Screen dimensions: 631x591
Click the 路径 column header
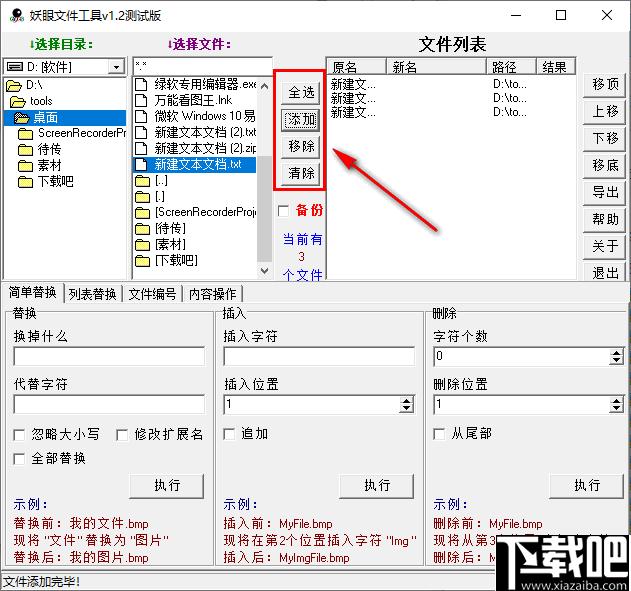pyautogui.click(x=511, y=66)
